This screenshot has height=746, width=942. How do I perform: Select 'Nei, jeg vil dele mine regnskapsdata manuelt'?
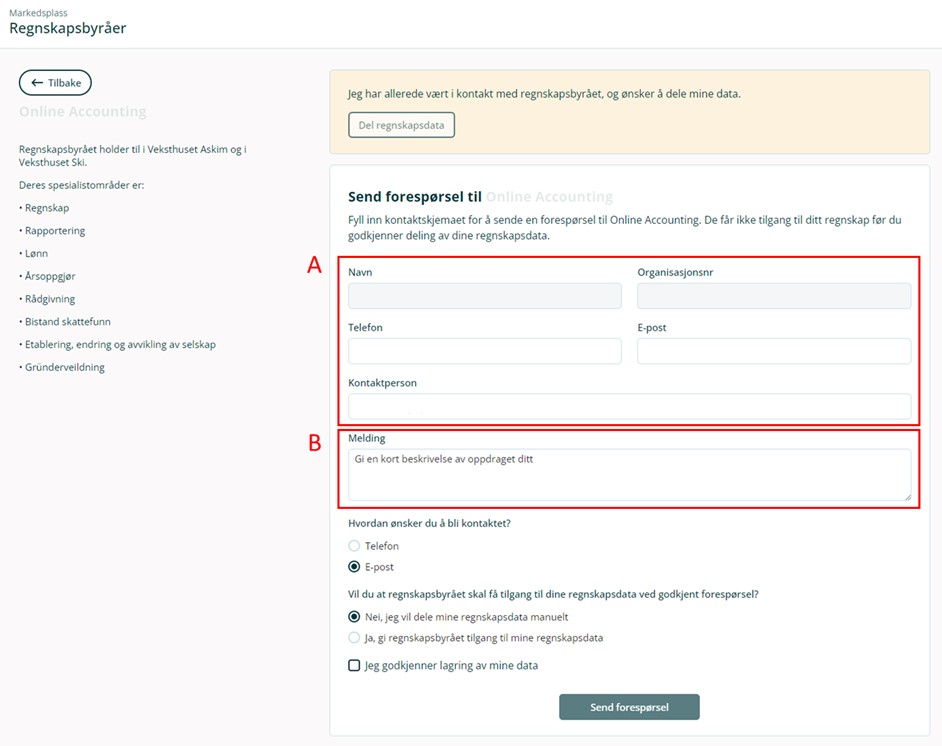click(x=354, y=617)
